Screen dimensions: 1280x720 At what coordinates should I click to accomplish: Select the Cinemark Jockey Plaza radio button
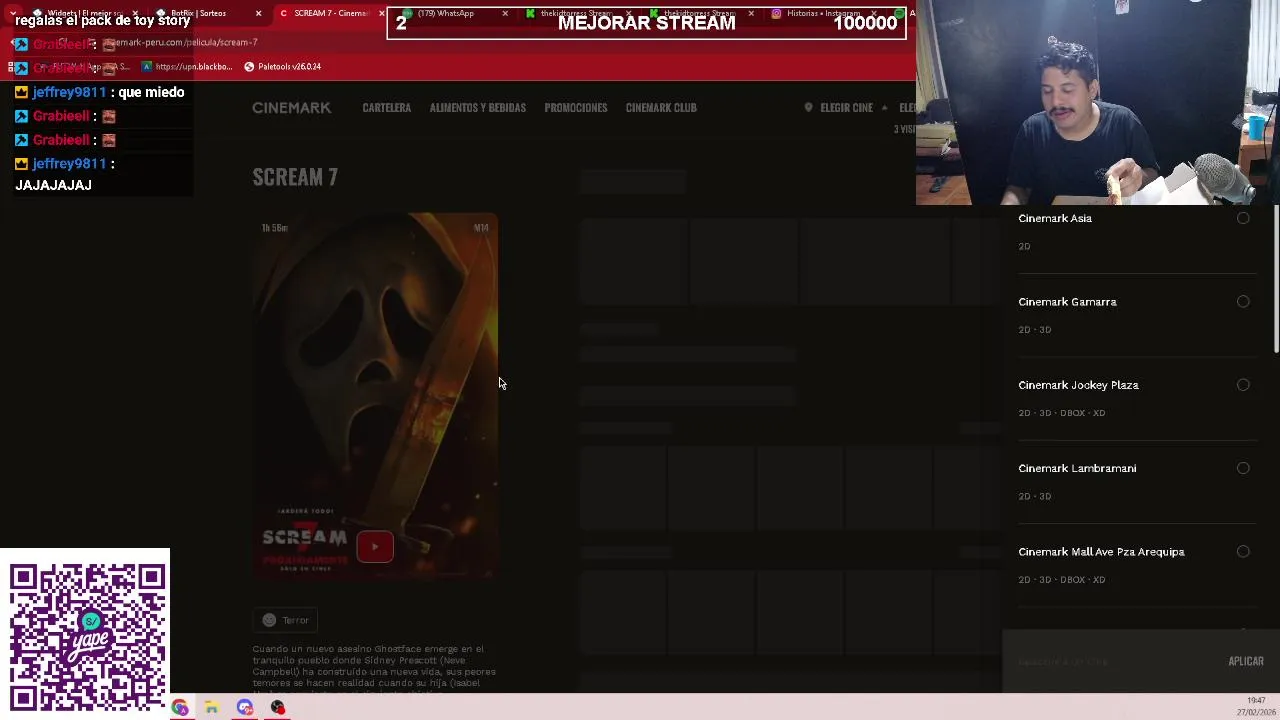1243,385
